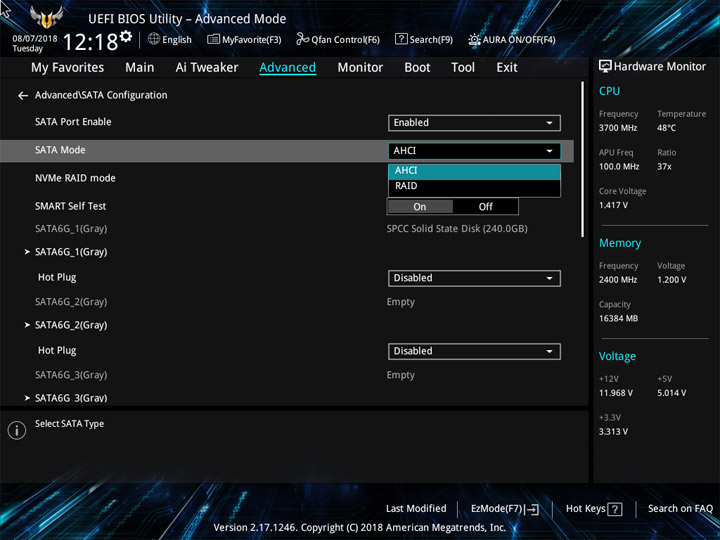Select the English language label

pyautogui.click(x=177, y=39)
